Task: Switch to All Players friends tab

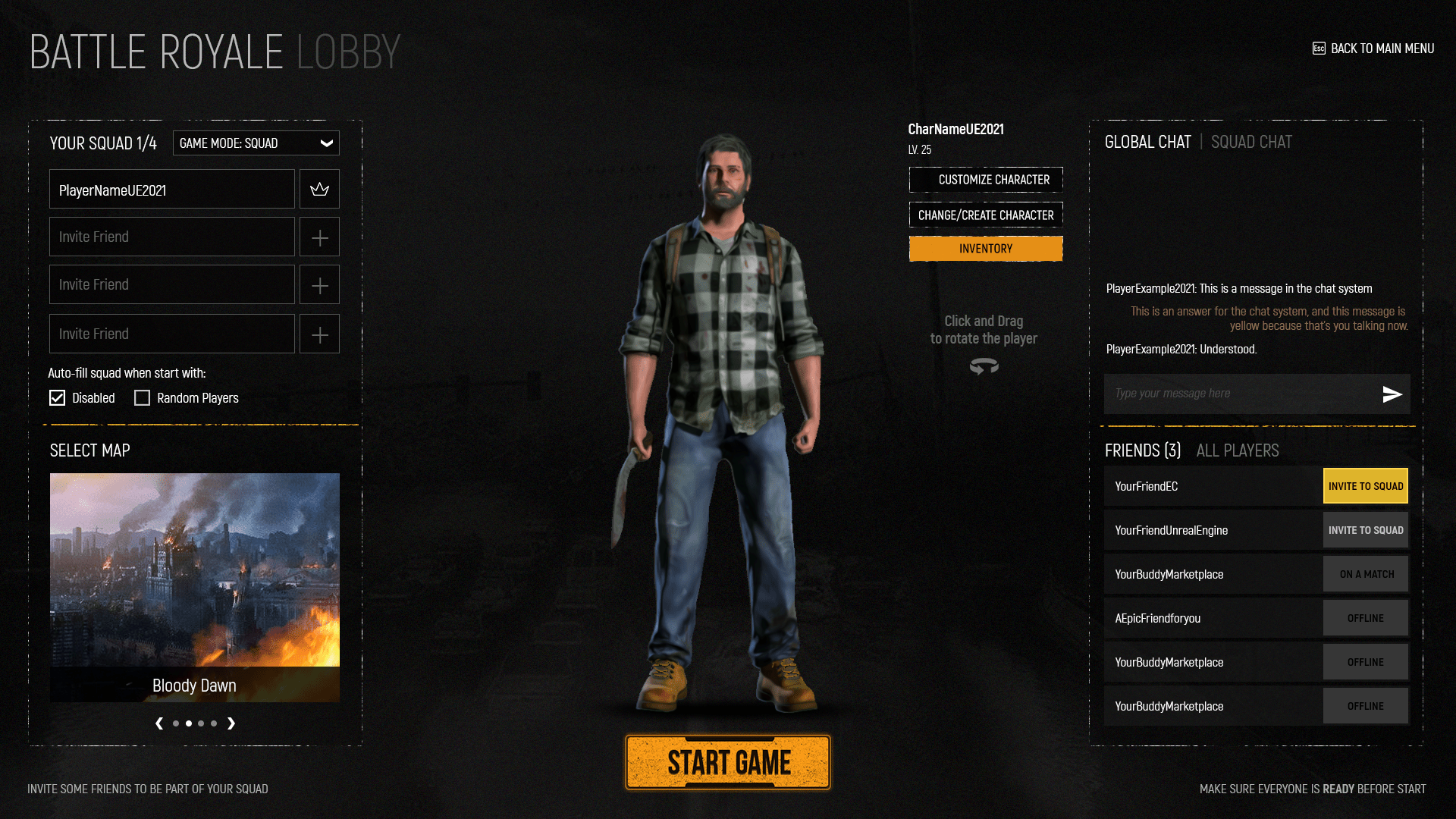Action: click(x=1238, y=449)
